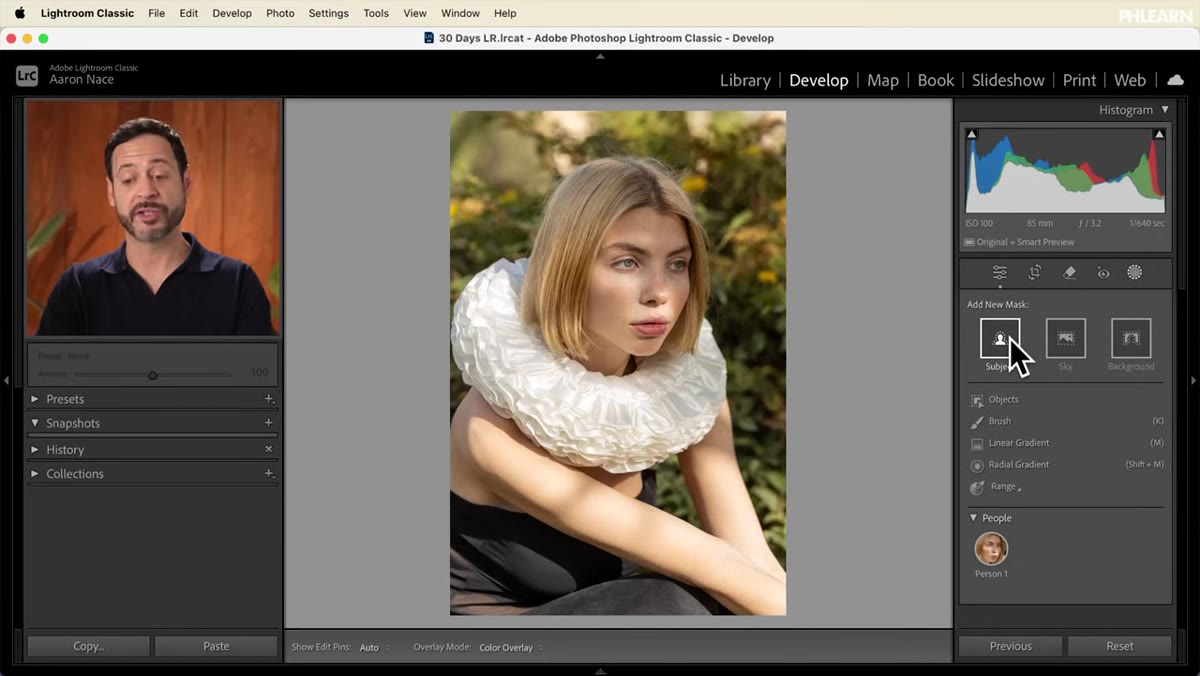The image size is (1200, 676).
Task: Click the Original + Smart Preview status
Action: [x=1019, y=242]
